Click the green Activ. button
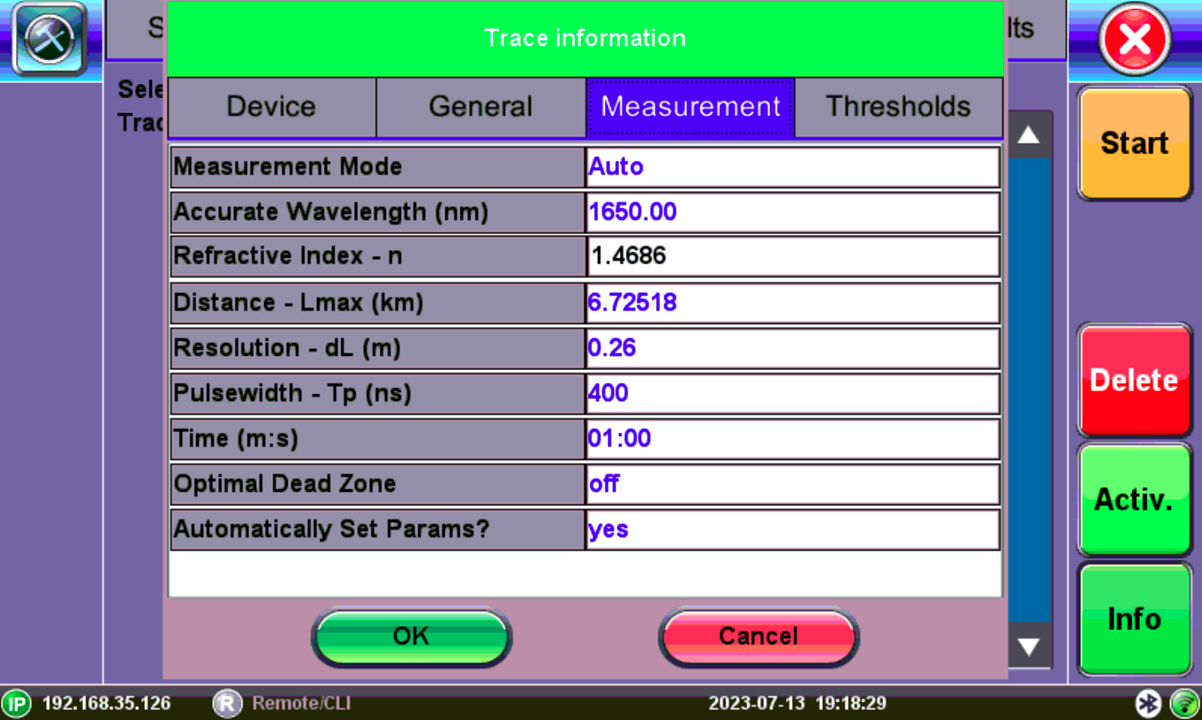The width and height of the screenshot is (1202, 720). click(1134, 499)
